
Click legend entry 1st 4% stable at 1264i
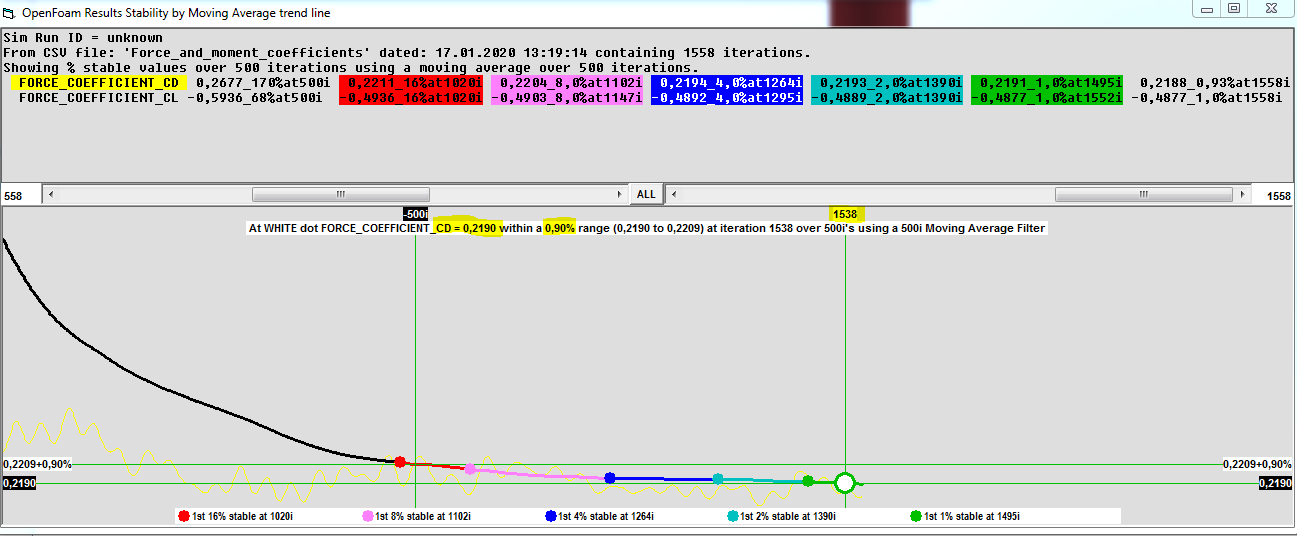coord(600,517)
